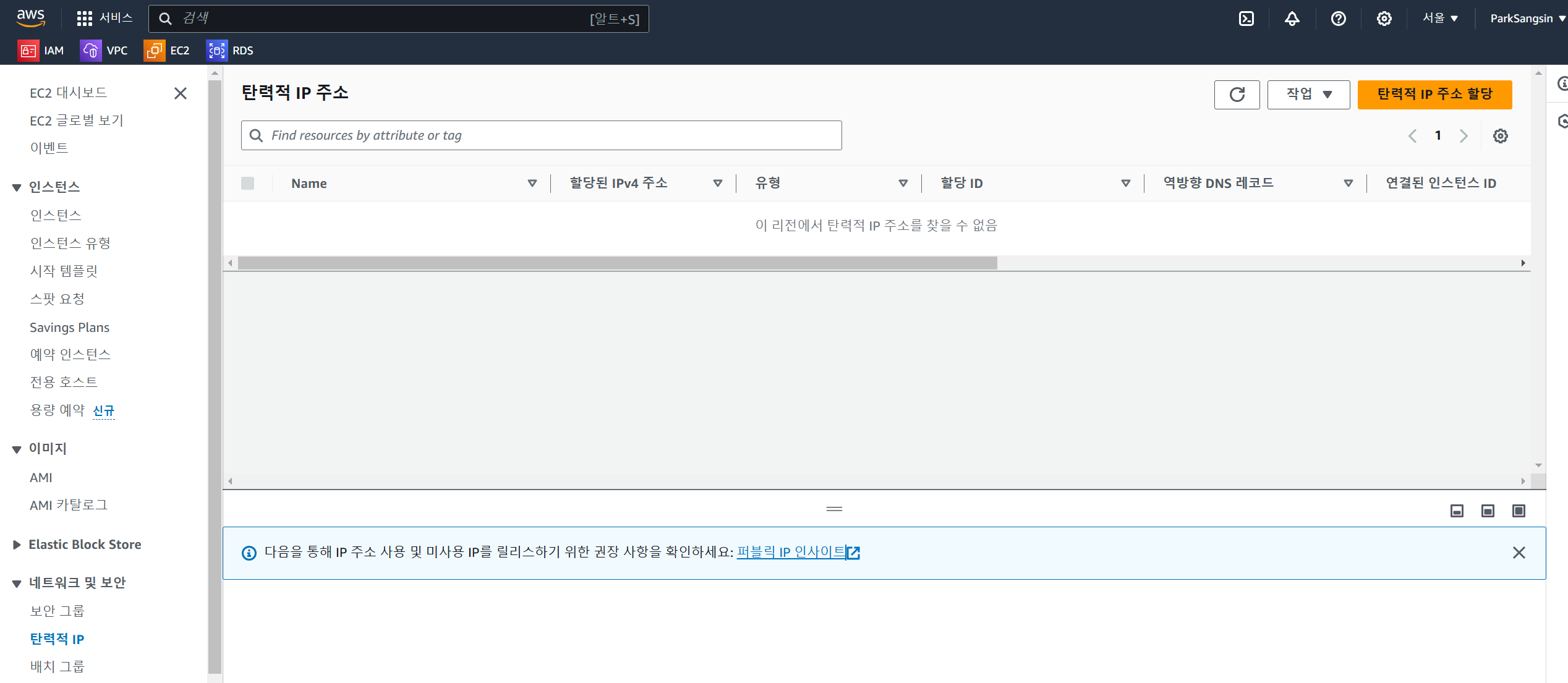
Task: Open the 서울 region selector
Action: click(1440, 19)
